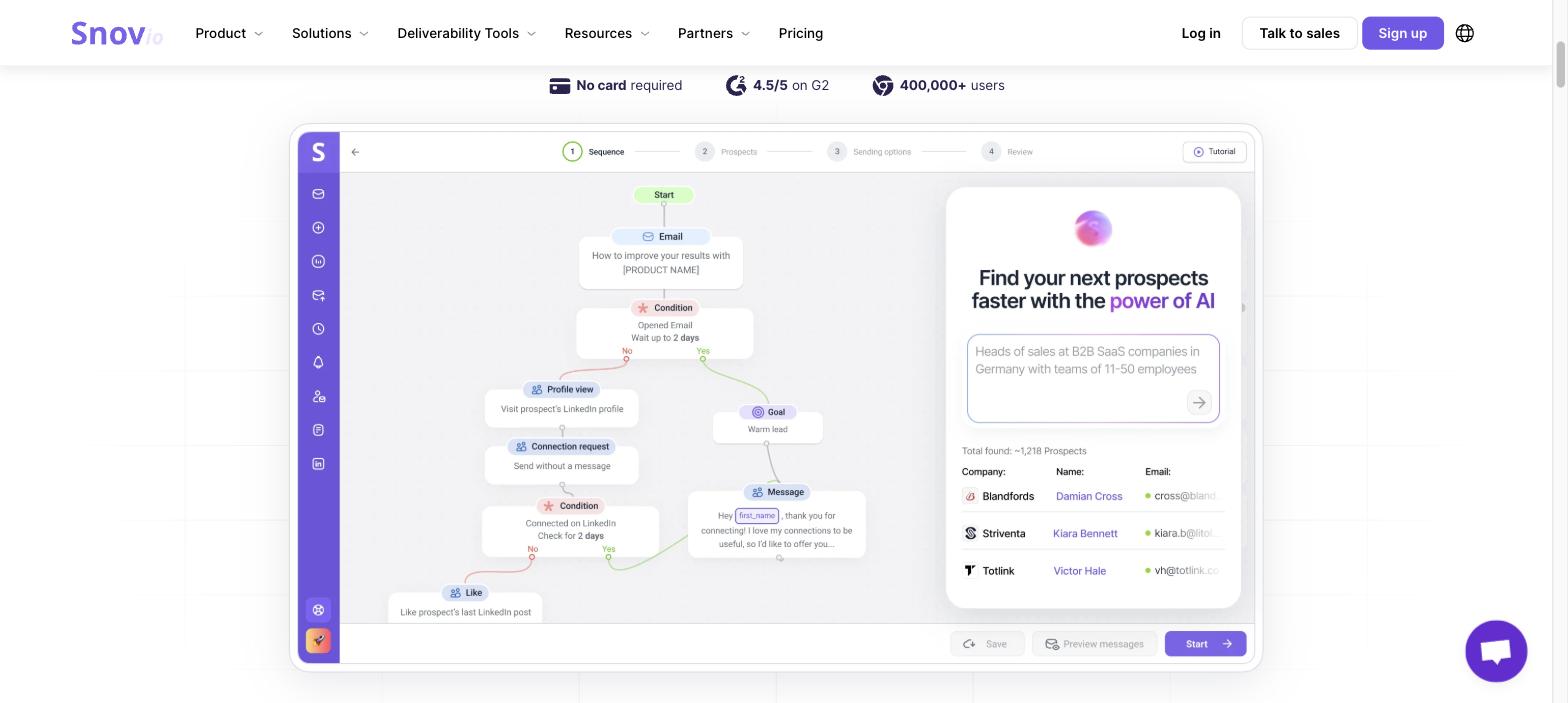Click the help lifebuoy sidebar icon
Screen dimensions: 1568x703
click(318, 610)
